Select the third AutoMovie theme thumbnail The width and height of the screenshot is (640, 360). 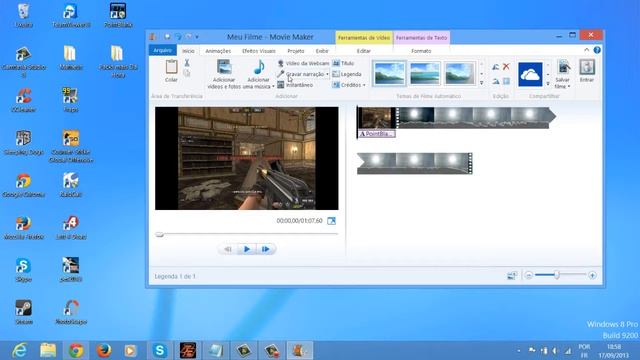pyautogui.click(x=460, y=73)
